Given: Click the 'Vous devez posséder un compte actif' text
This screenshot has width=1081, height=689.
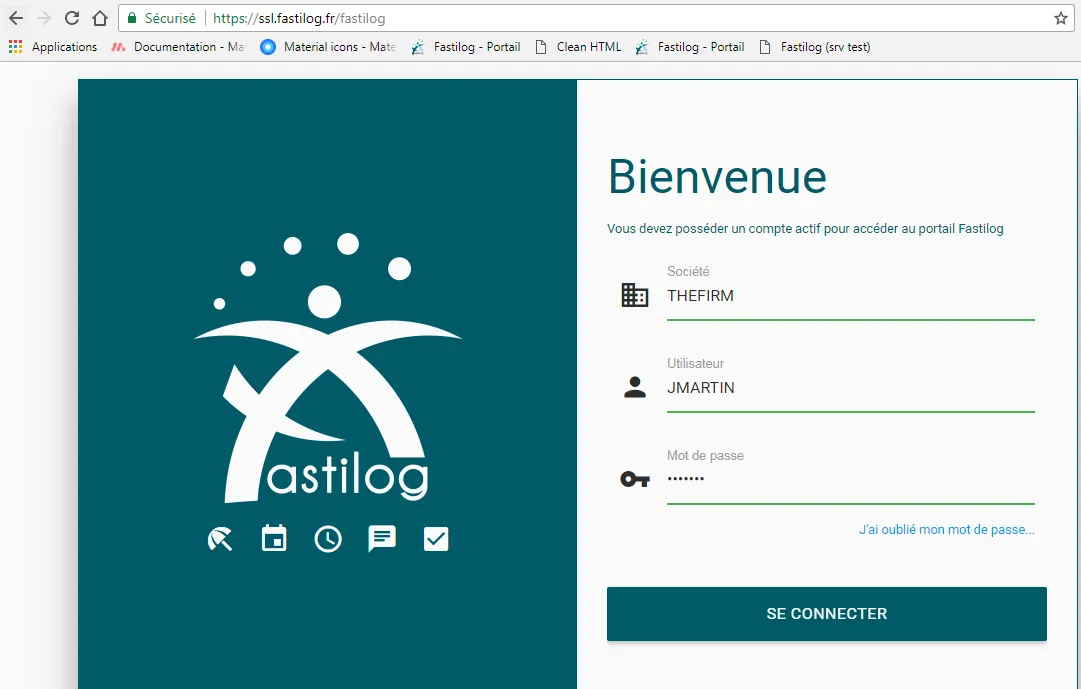Looking at the screenshot, I should tap(805, 228).
